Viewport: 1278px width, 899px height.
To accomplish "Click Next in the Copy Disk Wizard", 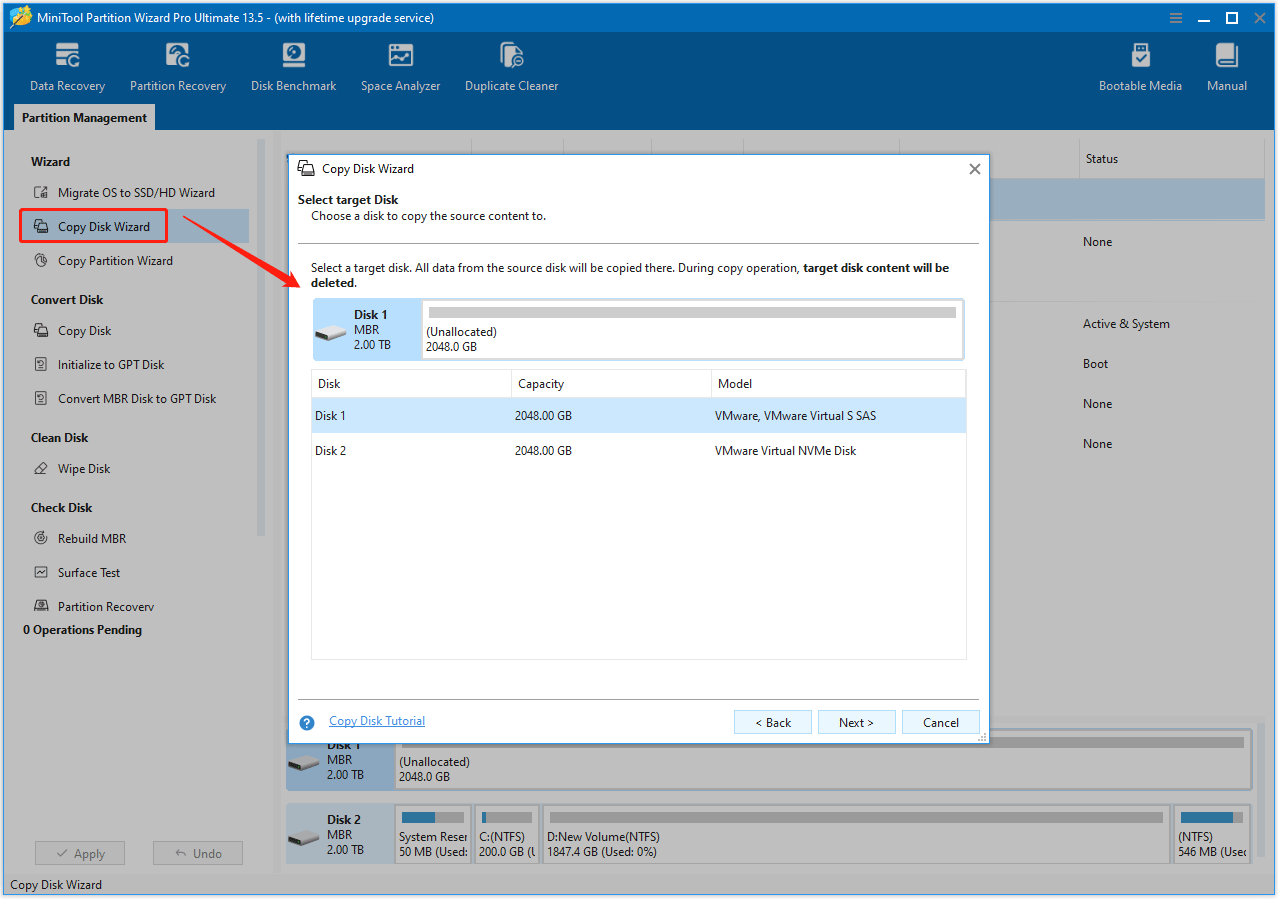I will (856, 722).
